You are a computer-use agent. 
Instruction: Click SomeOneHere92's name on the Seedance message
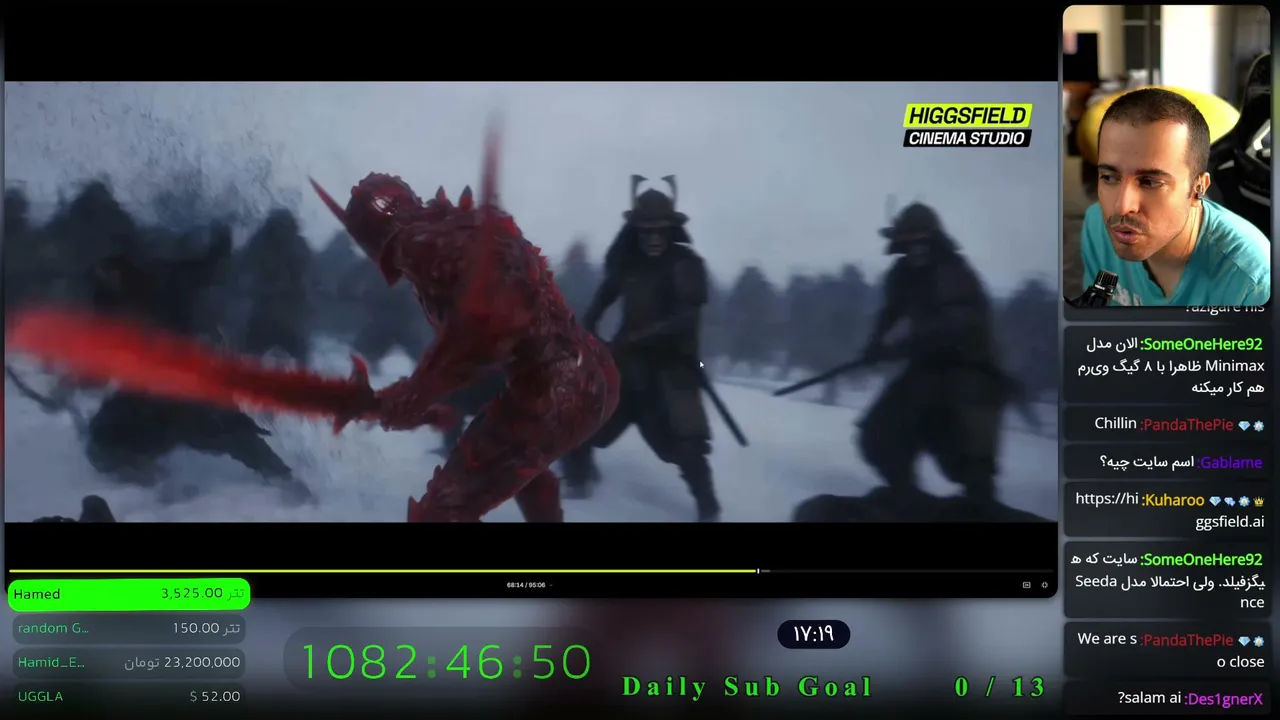(1202, 560)
